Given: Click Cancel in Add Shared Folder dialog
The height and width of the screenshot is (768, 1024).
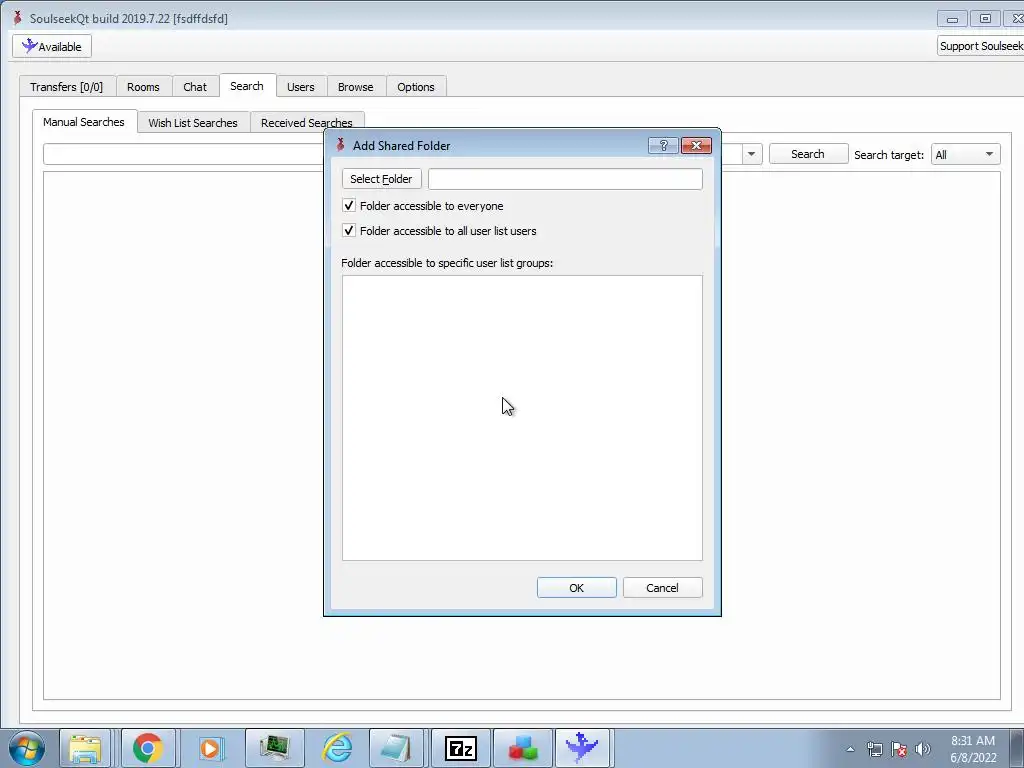Looking at the screenshot, I should [662, 588].
